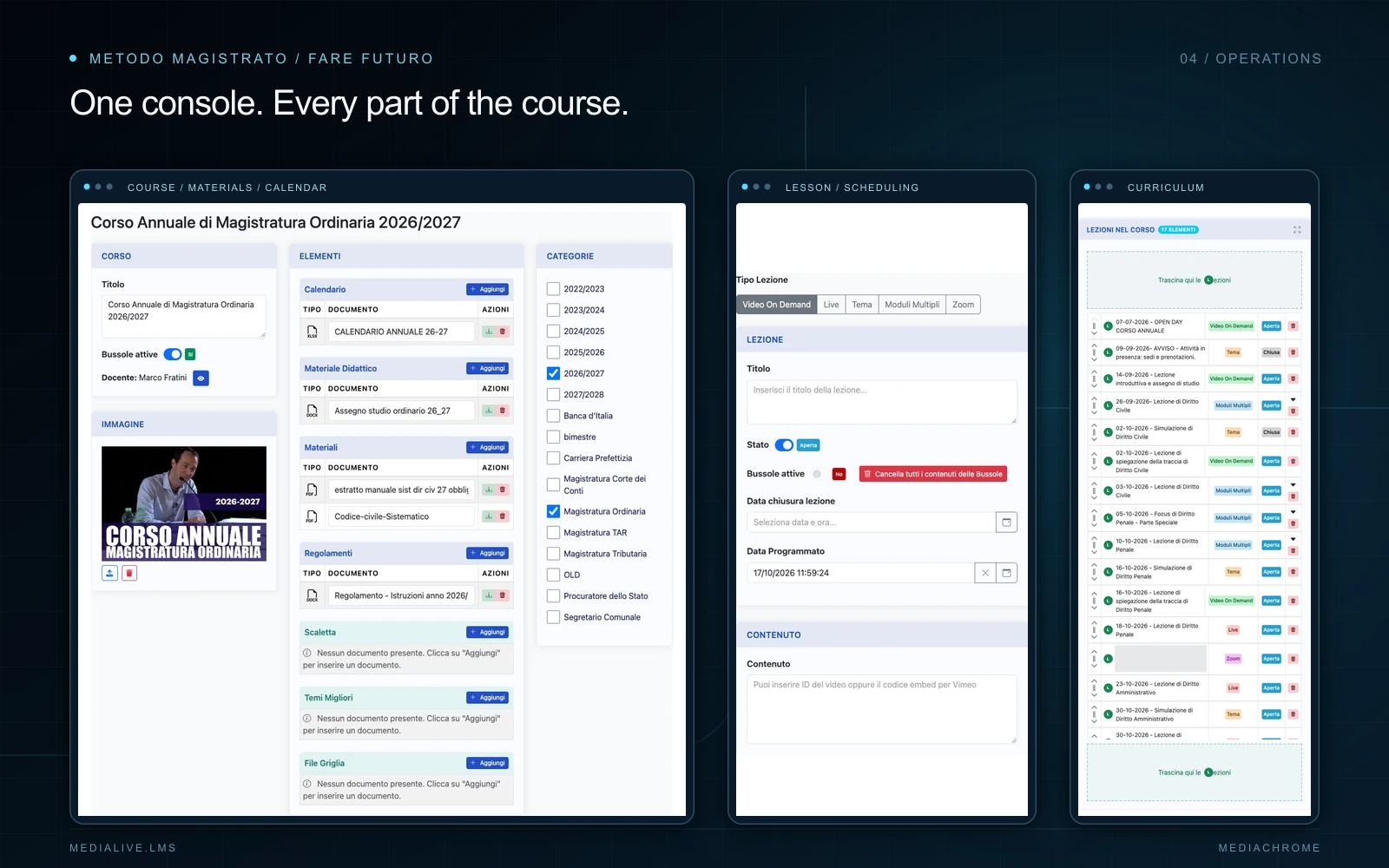Viewport: 1389px width, 868px height.
Task: Delete the 16-10-2026 Simulazione di Diritto Penale
Action: pyautogui.click(x=1293, y=572)
